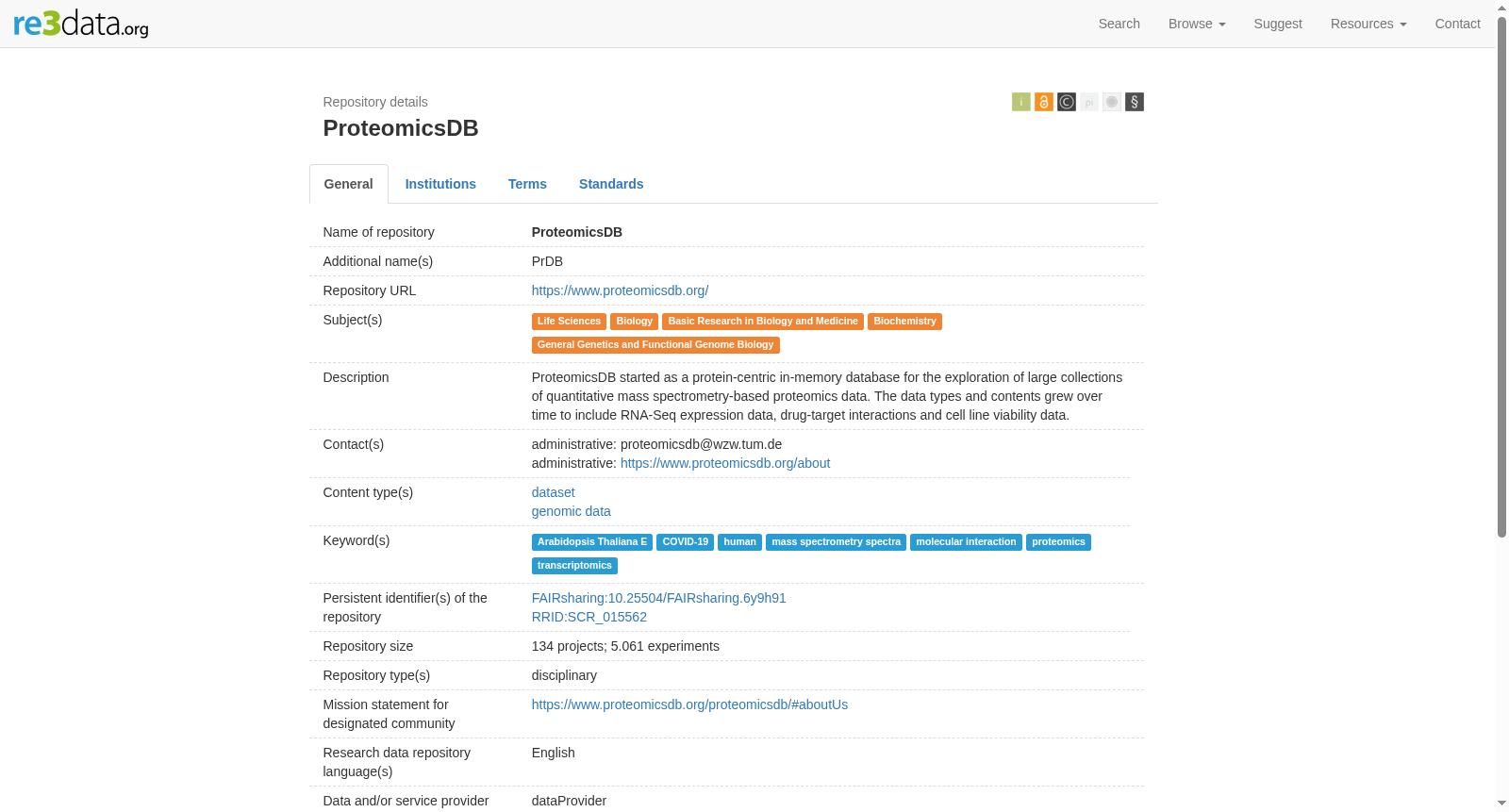Click the 'genomic data' content type link
The image size is (1509, 812).
571,511
